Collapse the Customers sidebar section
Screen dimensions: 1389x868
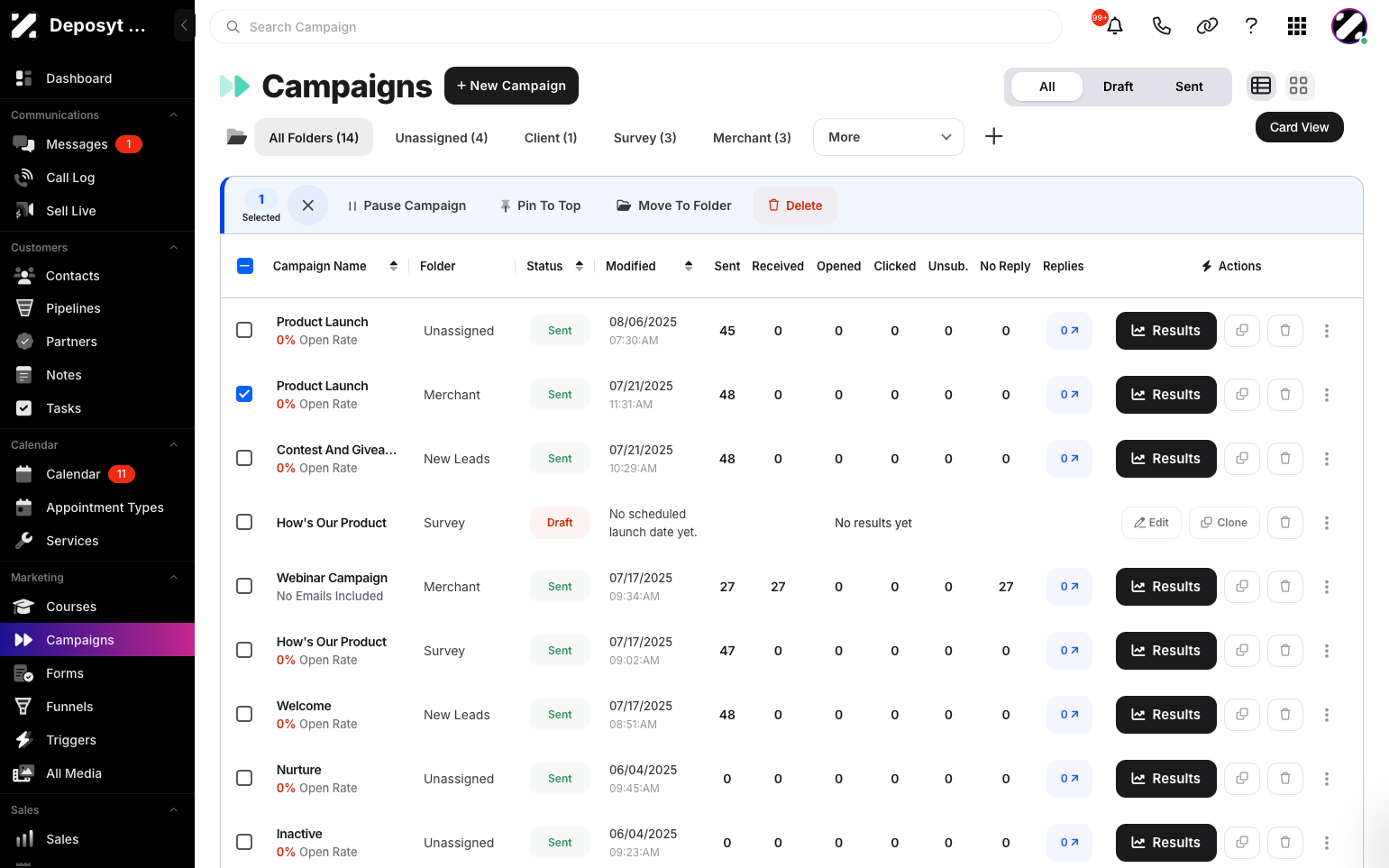pos(174,248)
